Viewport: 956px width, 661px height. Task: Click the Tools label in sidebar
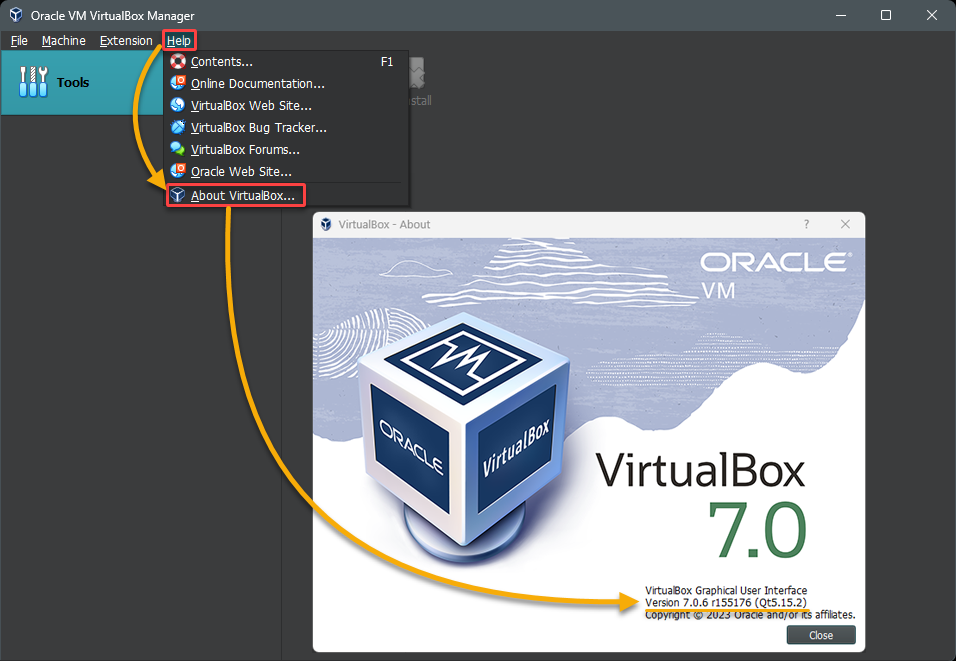click(73, 82)
